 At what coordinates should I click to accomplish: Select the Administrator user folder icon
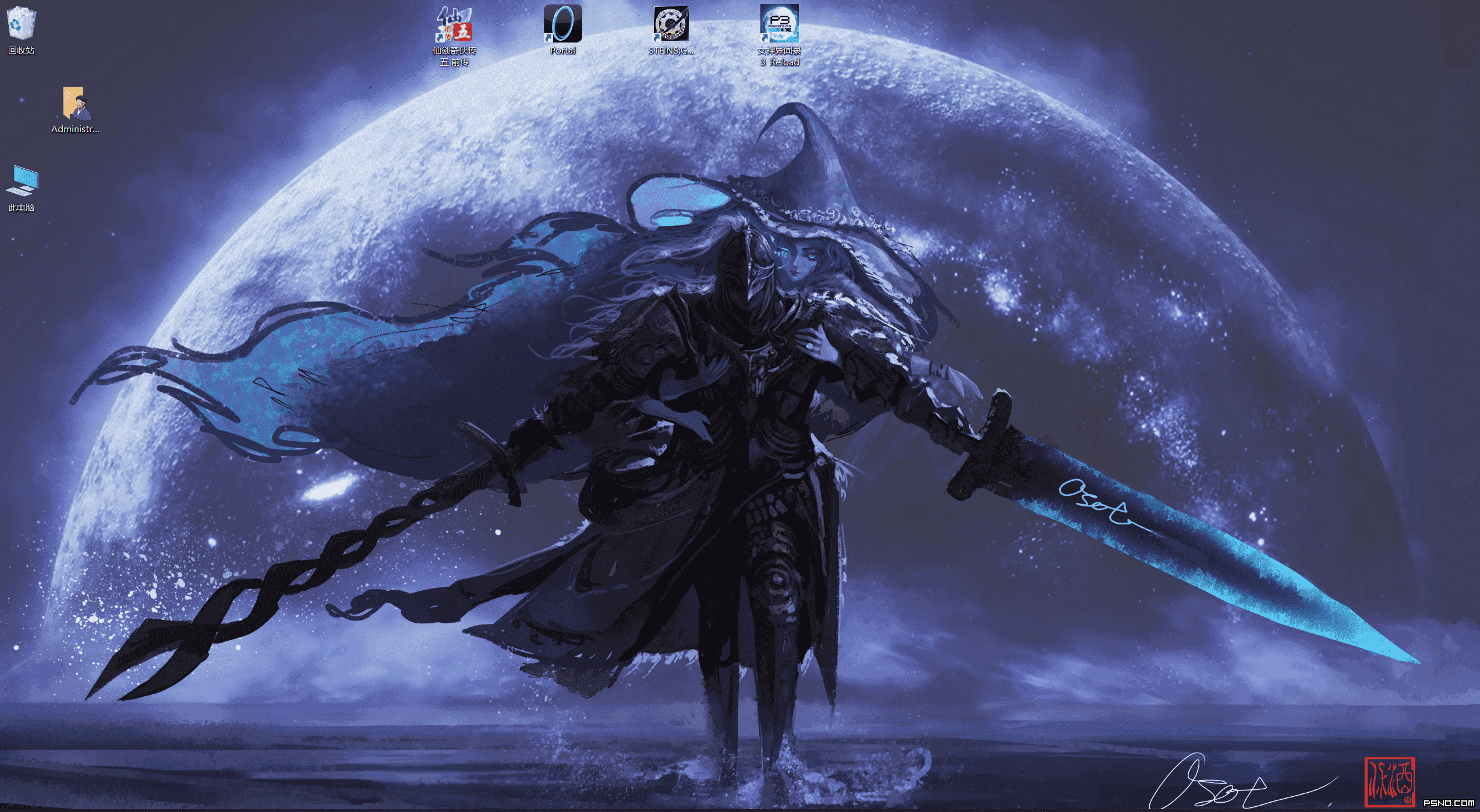coord(75,103)
